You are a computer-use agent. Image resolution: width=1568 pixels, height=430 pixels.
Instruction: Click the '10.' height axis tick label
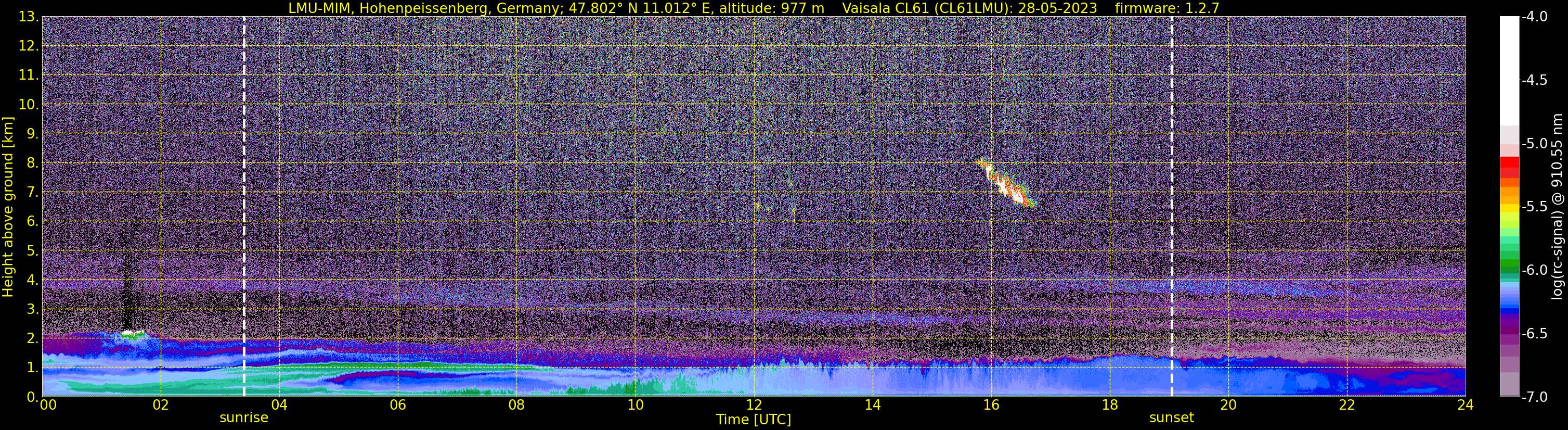click(x=29, y=104)
